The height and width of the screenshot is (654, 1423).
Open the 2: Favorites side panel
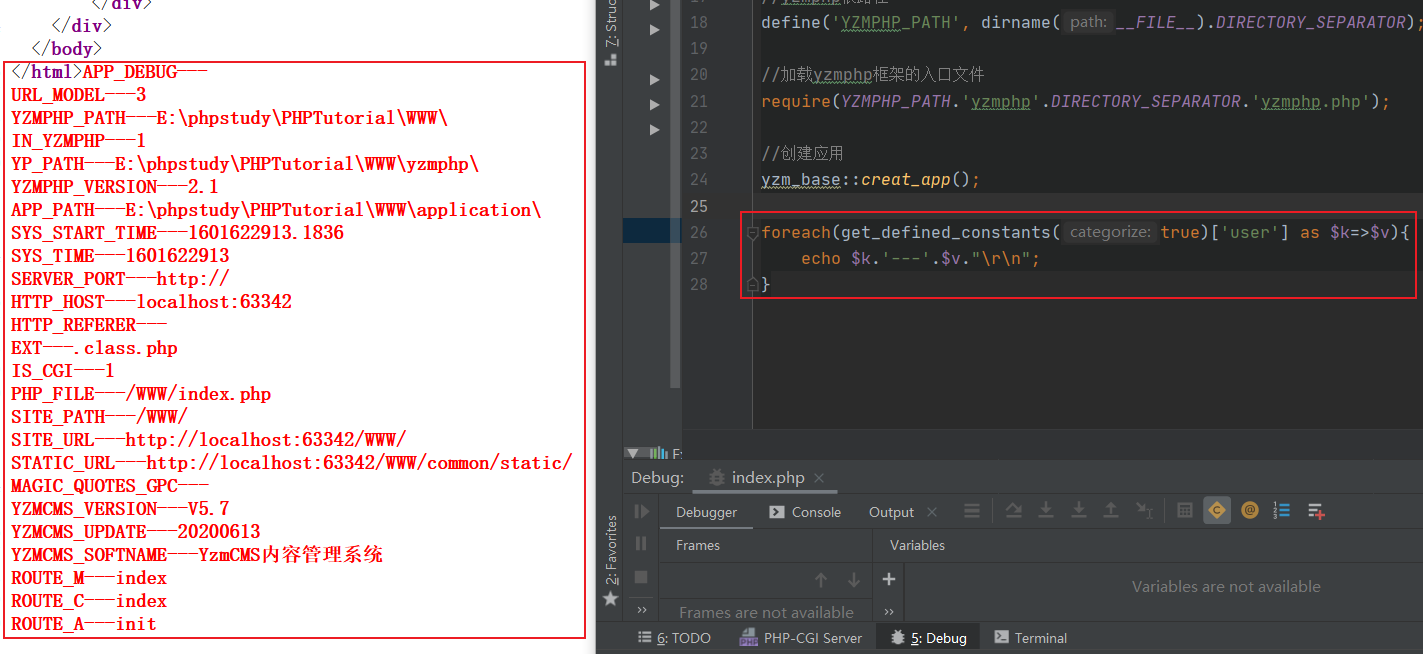tap(610, 551)
